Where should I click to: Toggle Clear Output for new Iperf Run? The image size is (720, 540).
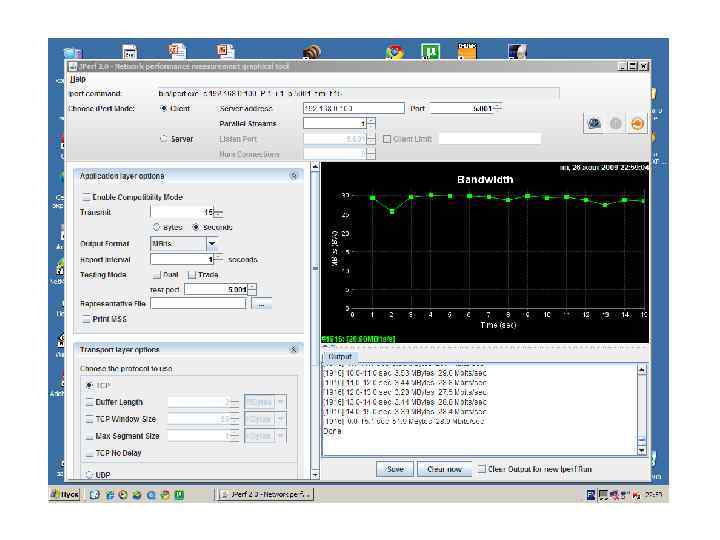point(483,468)
